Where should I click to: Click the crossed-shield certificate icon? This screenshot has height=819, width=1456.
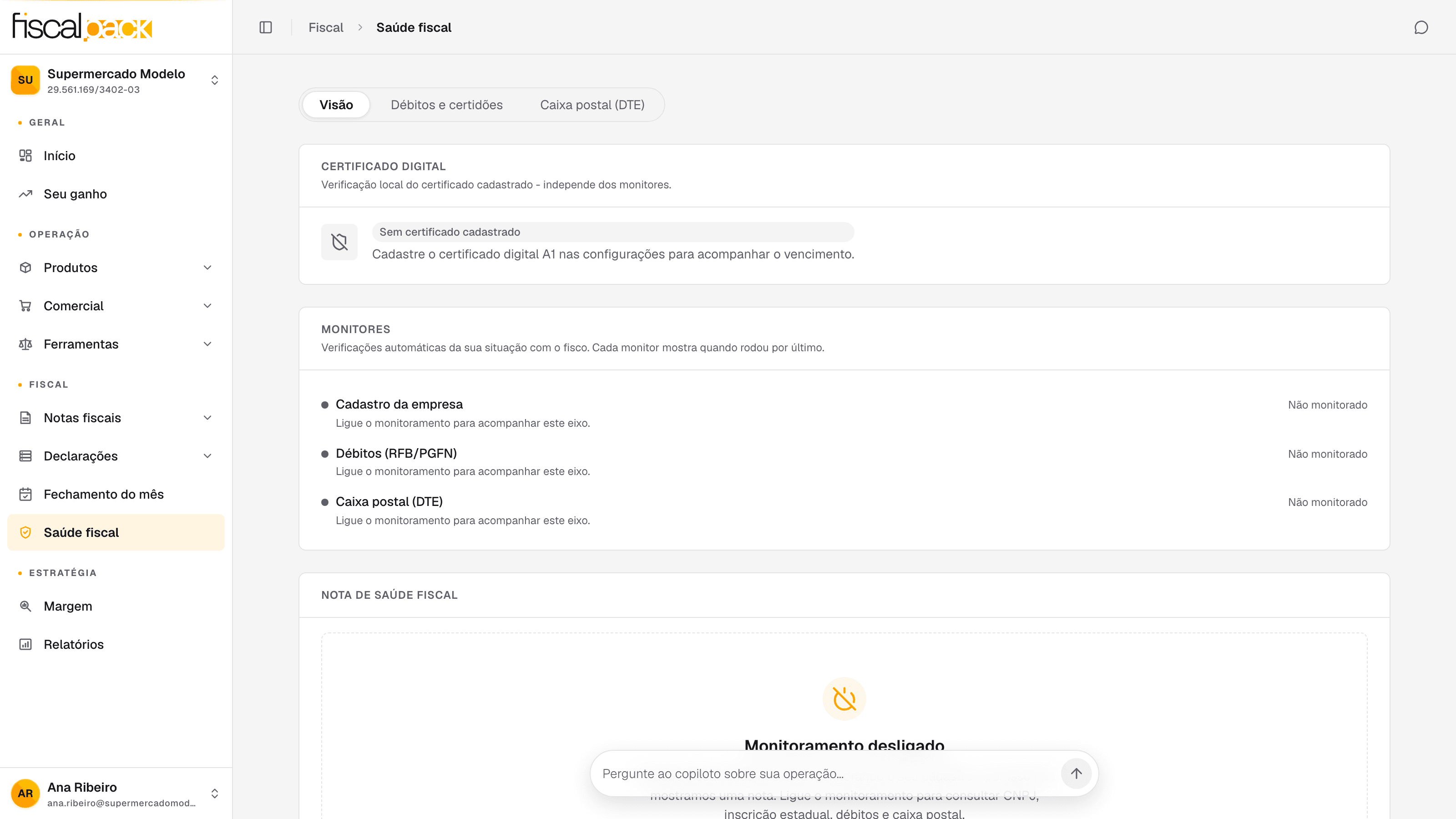339,242
